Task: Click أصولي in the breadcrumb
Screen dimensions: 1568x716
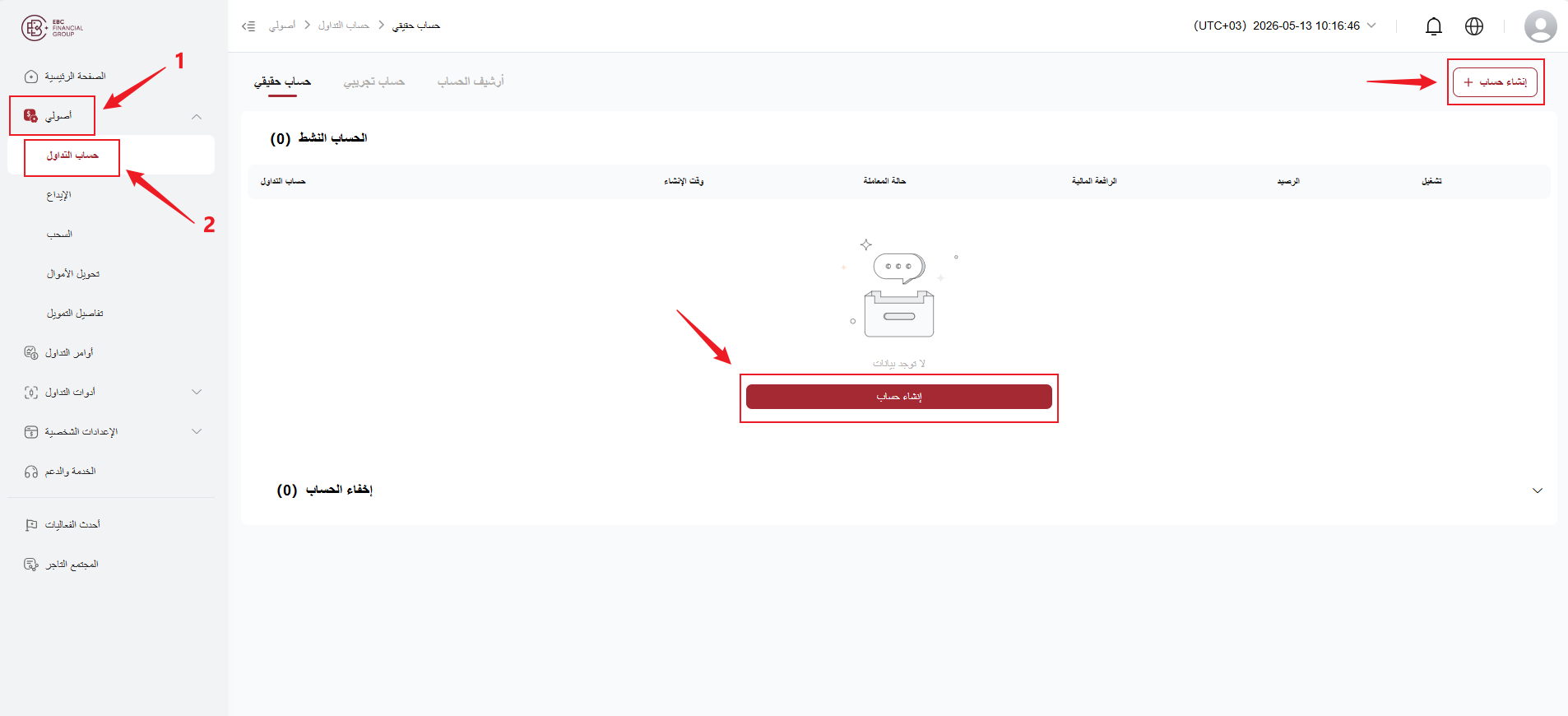Action: [281, 26]
